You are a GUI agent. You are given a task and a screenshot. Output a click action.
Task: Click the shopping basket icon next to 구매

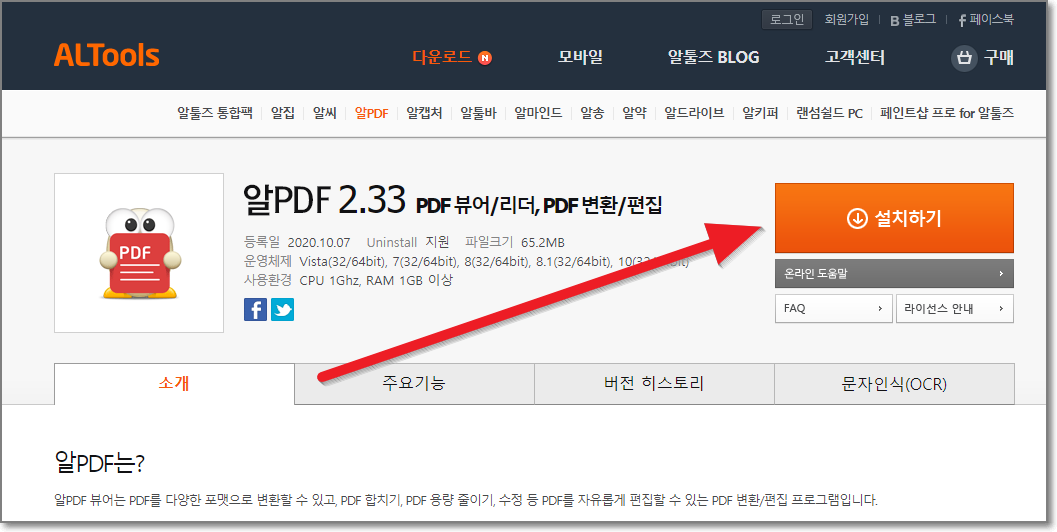pos(964,58)
